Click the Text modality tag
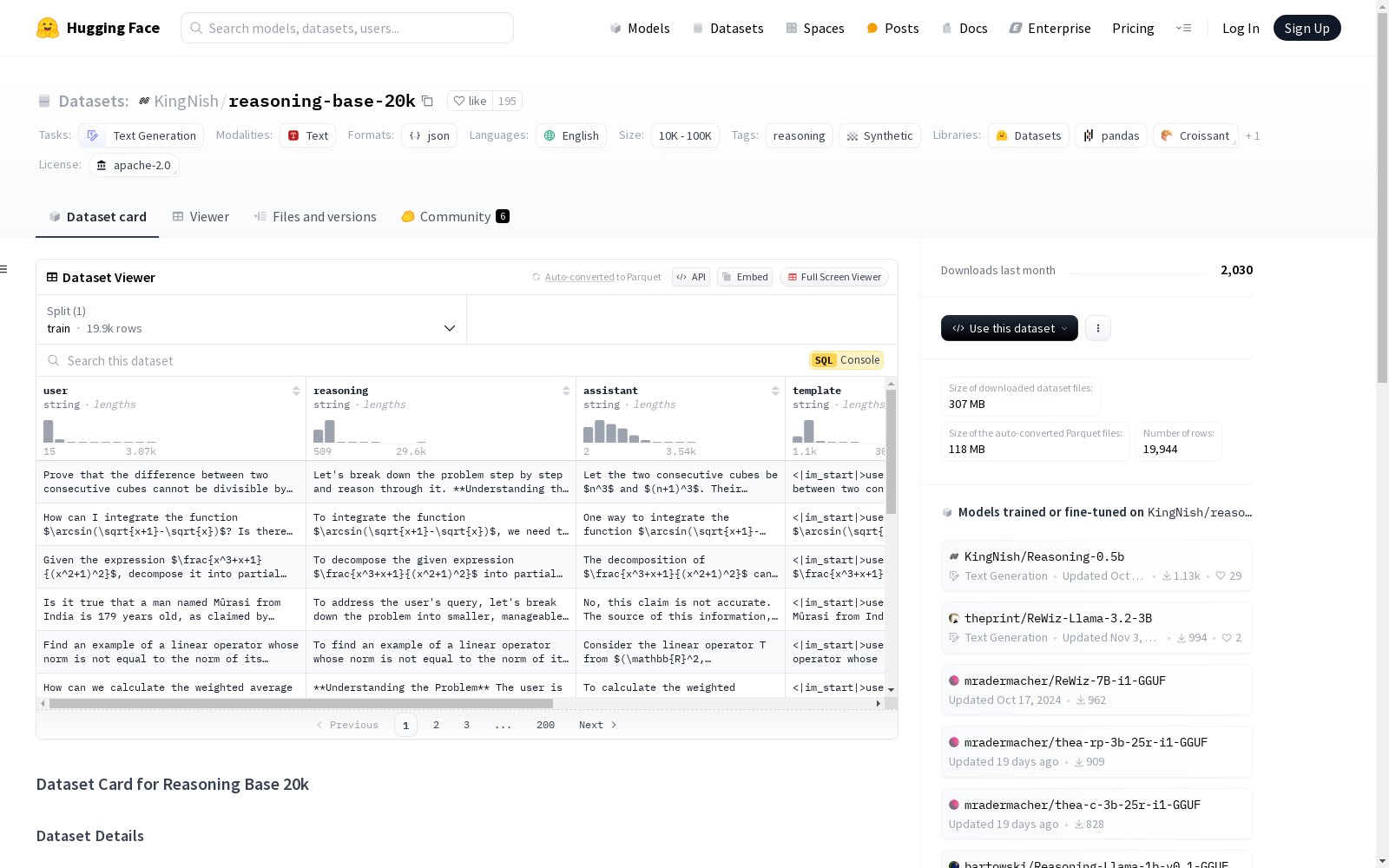 click(x=307, y=135)
